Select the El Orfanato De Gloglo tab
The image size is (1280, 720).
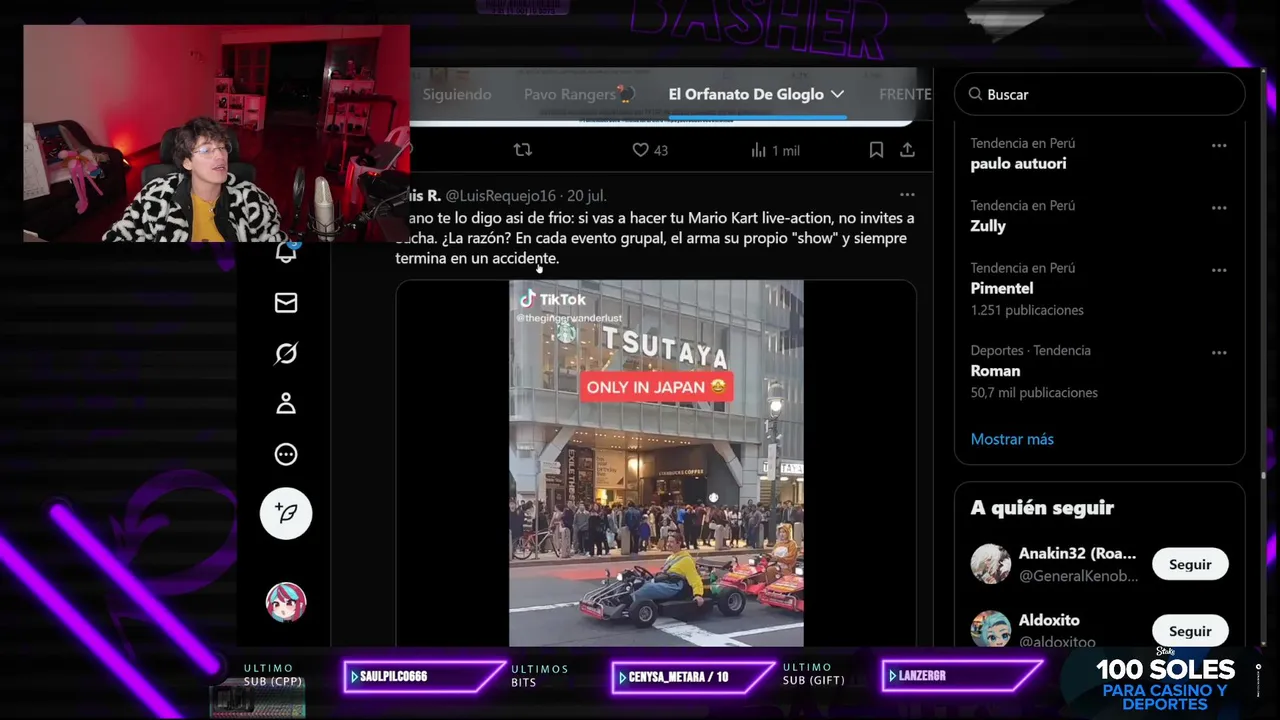coord(746,94)
